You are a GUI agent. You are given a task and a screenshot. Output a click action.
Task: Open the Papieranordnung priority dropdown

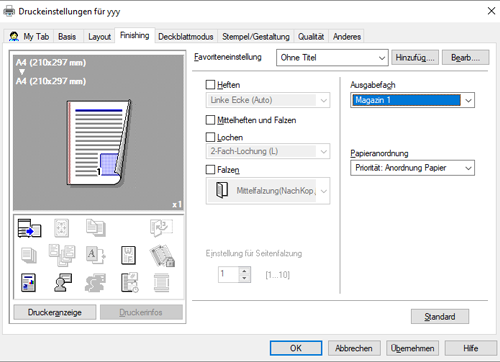tap(412, 168)
